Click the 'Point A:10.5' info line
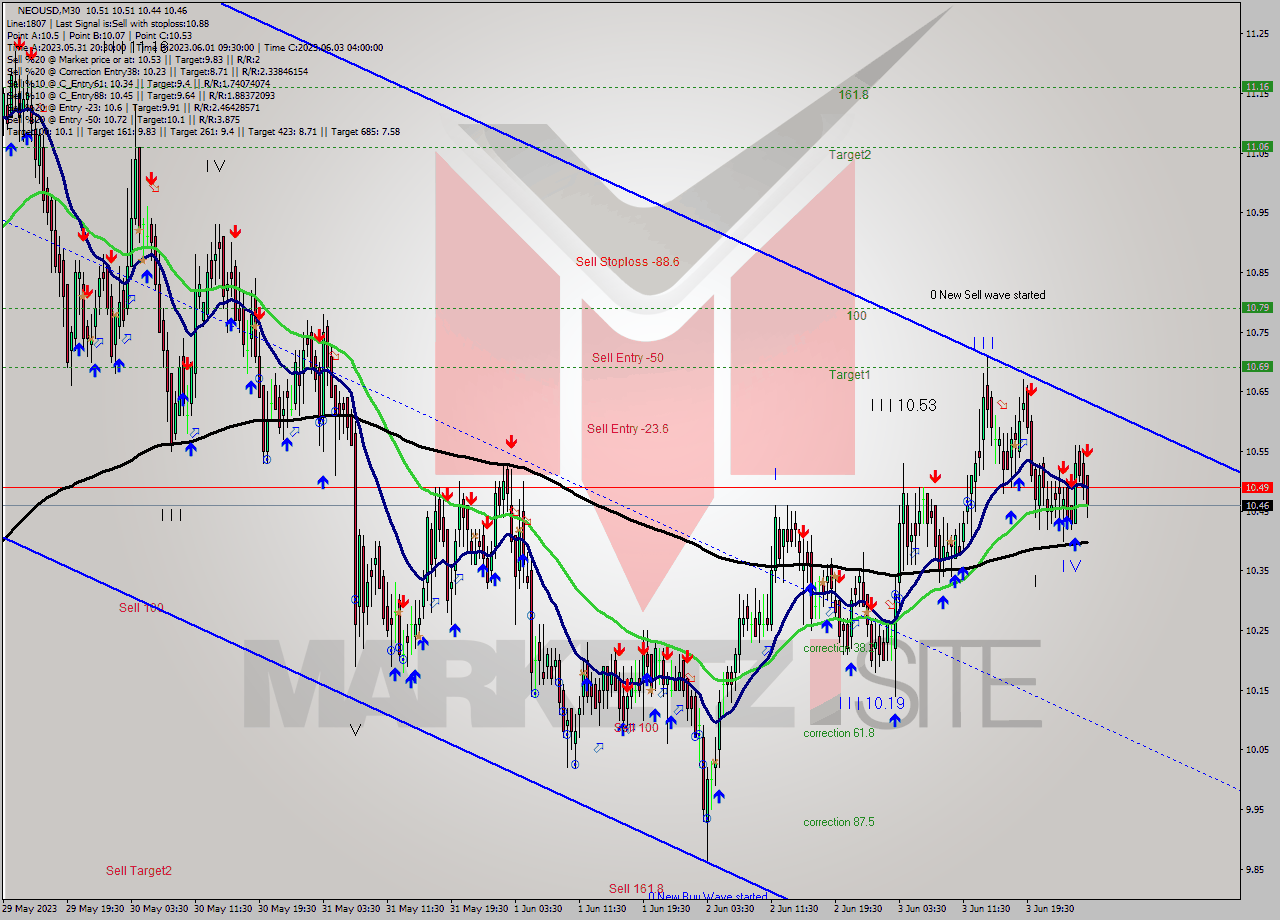1280x920 pixels. click(33, 35)
